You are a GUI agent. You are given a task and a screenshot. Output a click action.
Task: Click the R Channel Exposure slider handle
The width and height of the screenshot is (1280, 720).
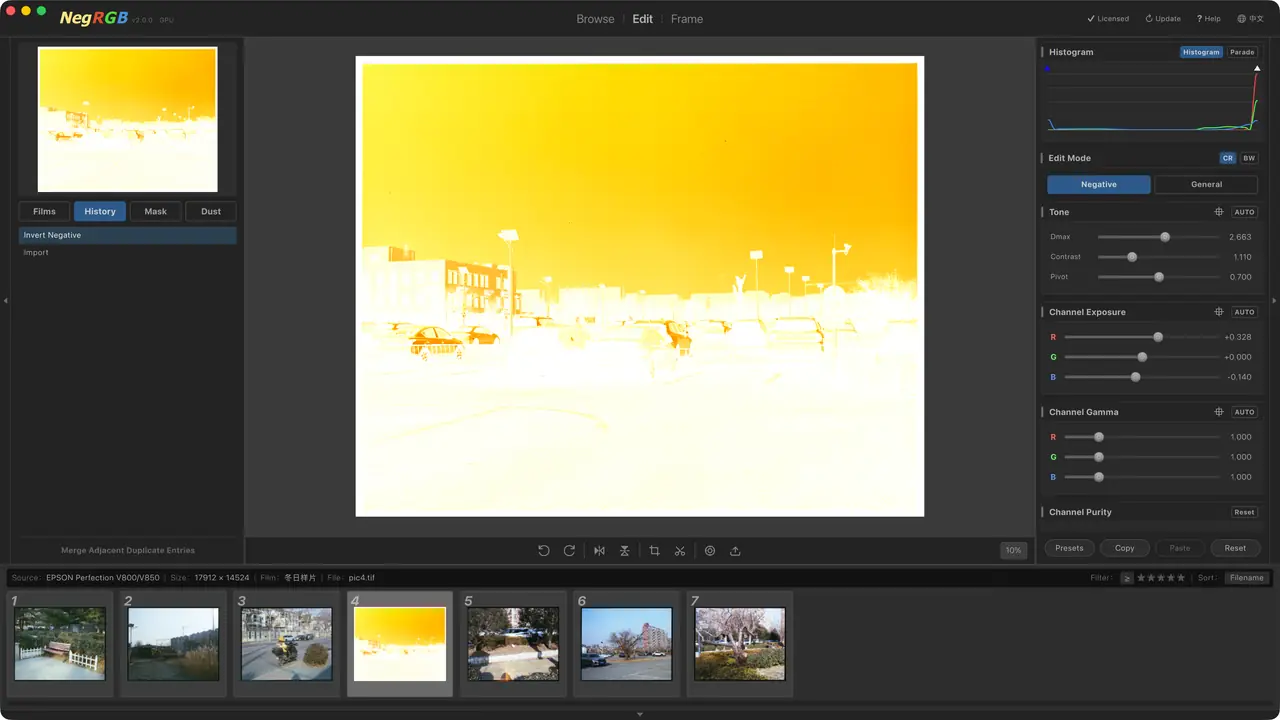1158,337
